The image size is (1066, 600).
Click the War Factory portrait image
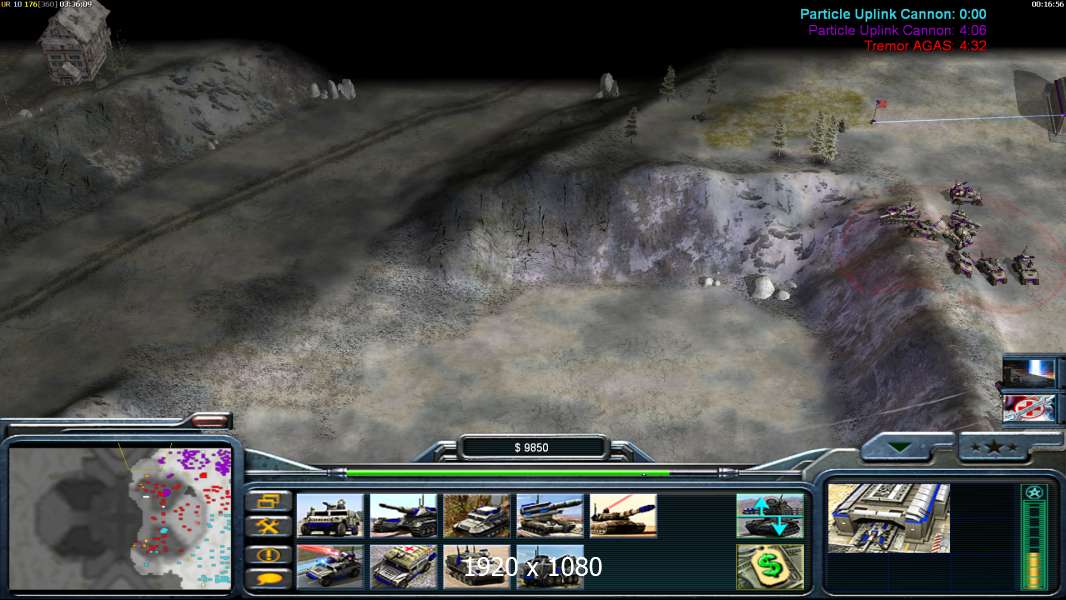[x=889, y=518]
